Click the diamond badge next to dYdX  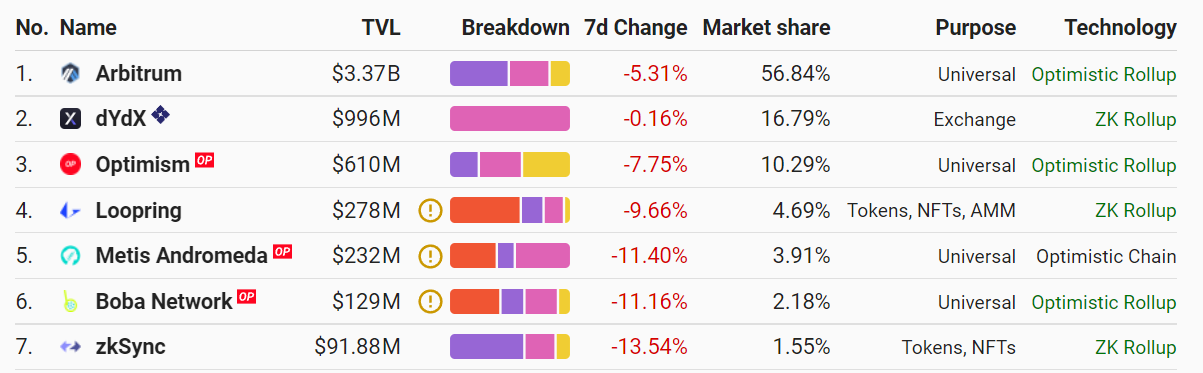(x=161, y=116)
